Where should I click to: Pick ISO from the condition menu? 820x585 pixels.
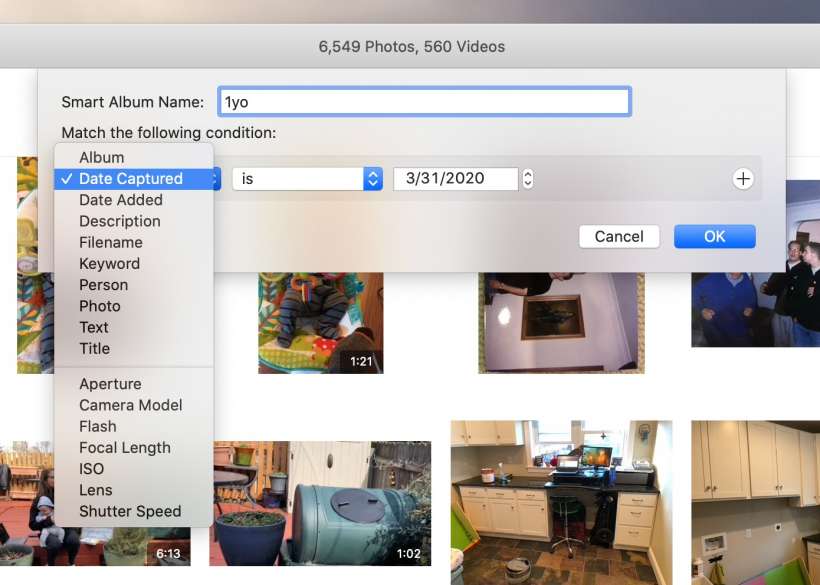(x=92, y=469)
